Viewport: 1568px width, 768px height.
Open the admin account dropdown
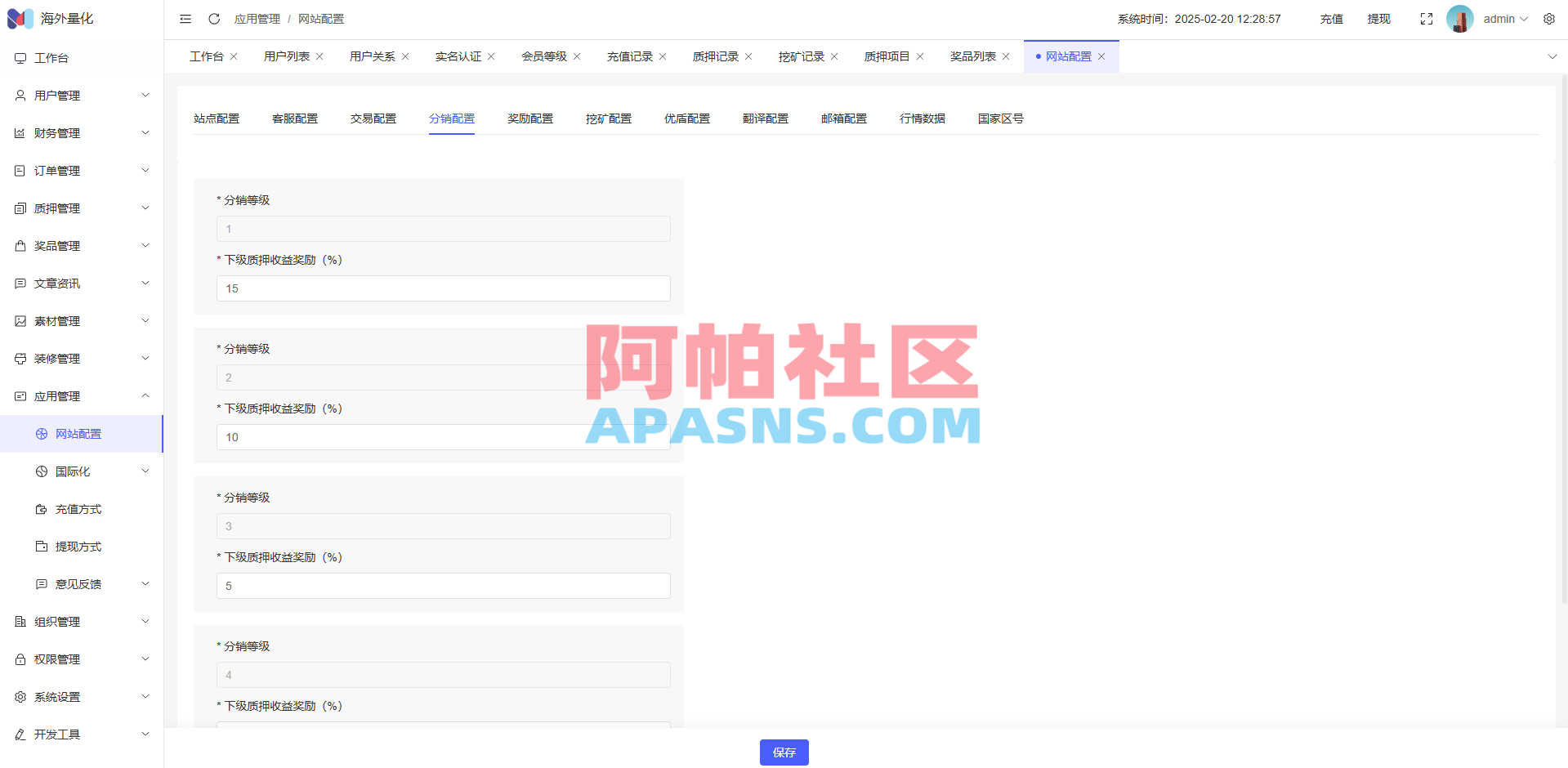(1503, 18)
